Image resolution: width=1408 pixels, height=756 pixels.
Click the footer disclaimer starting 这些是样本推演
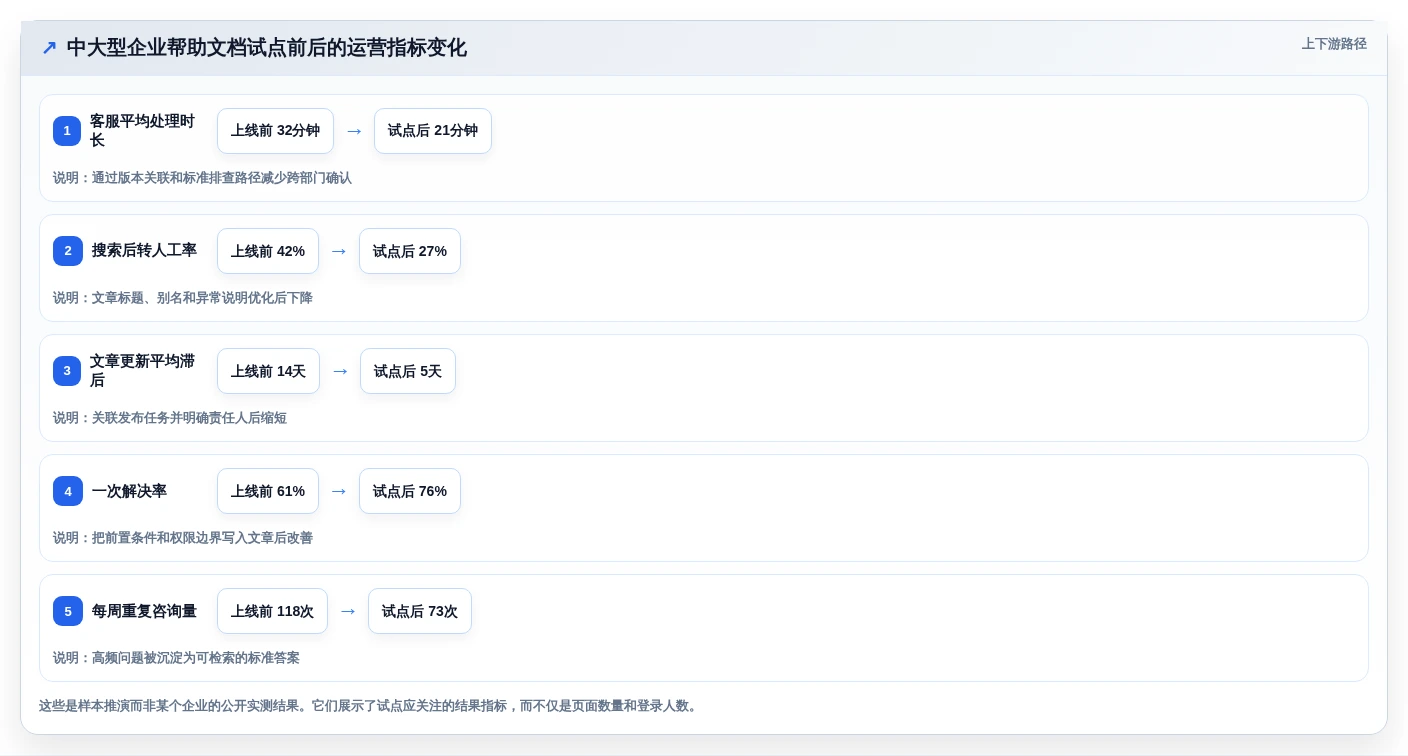click(370, 706)
